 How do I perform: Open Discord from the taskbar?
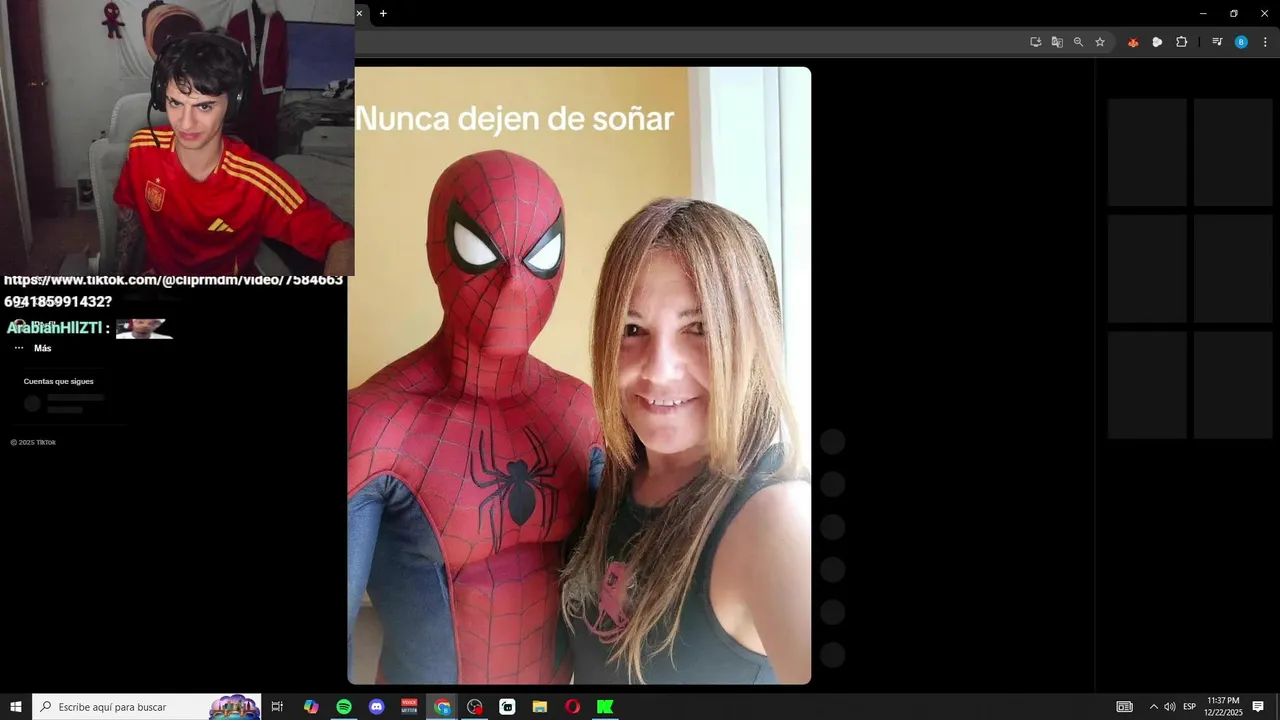point(376,707)
